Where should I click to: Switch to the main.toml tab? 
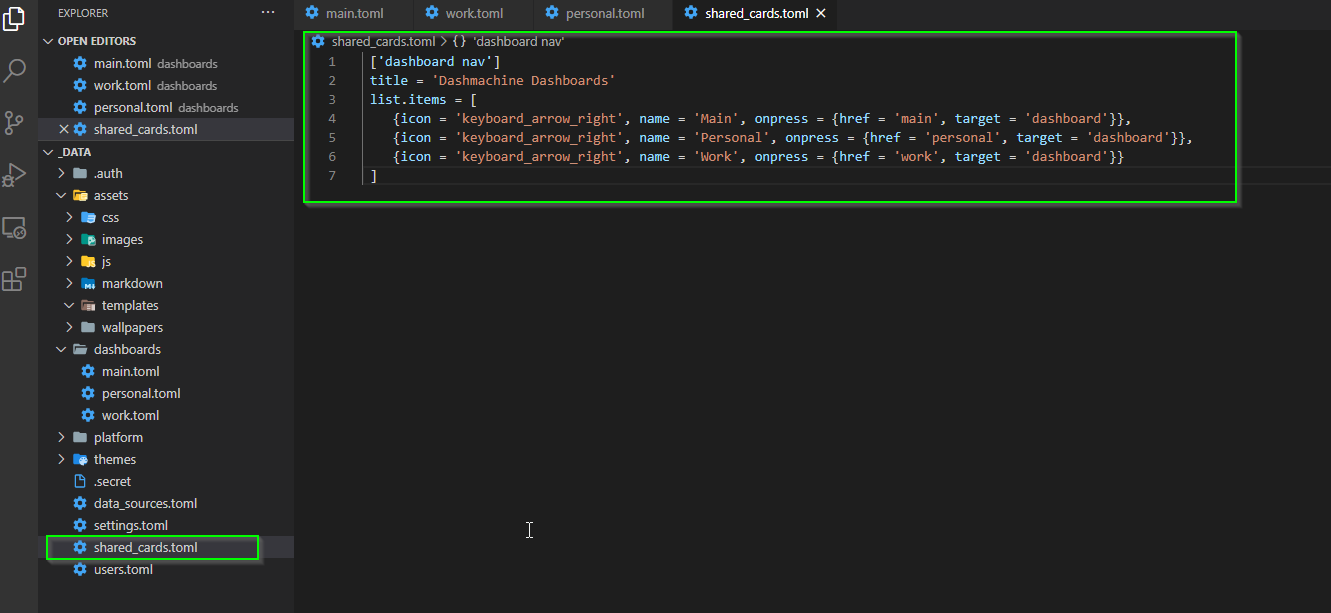354,14
